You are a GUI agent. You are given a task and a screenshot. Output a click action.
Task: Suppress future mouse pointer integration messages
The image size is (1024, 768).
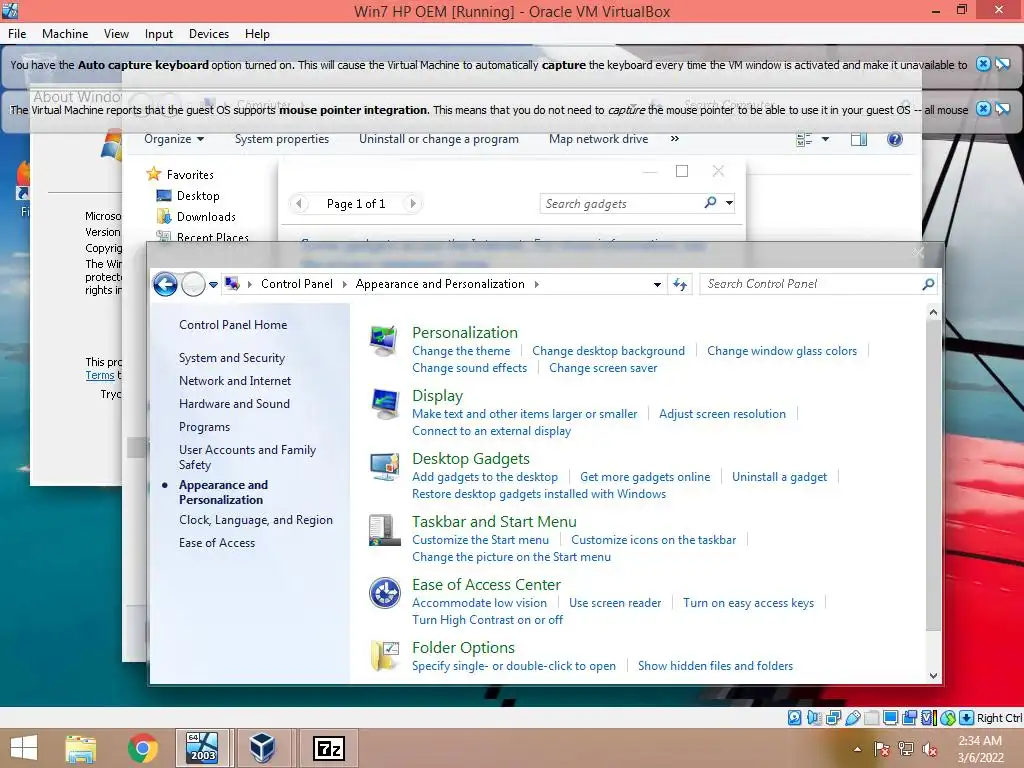(x=1002, y=109)
